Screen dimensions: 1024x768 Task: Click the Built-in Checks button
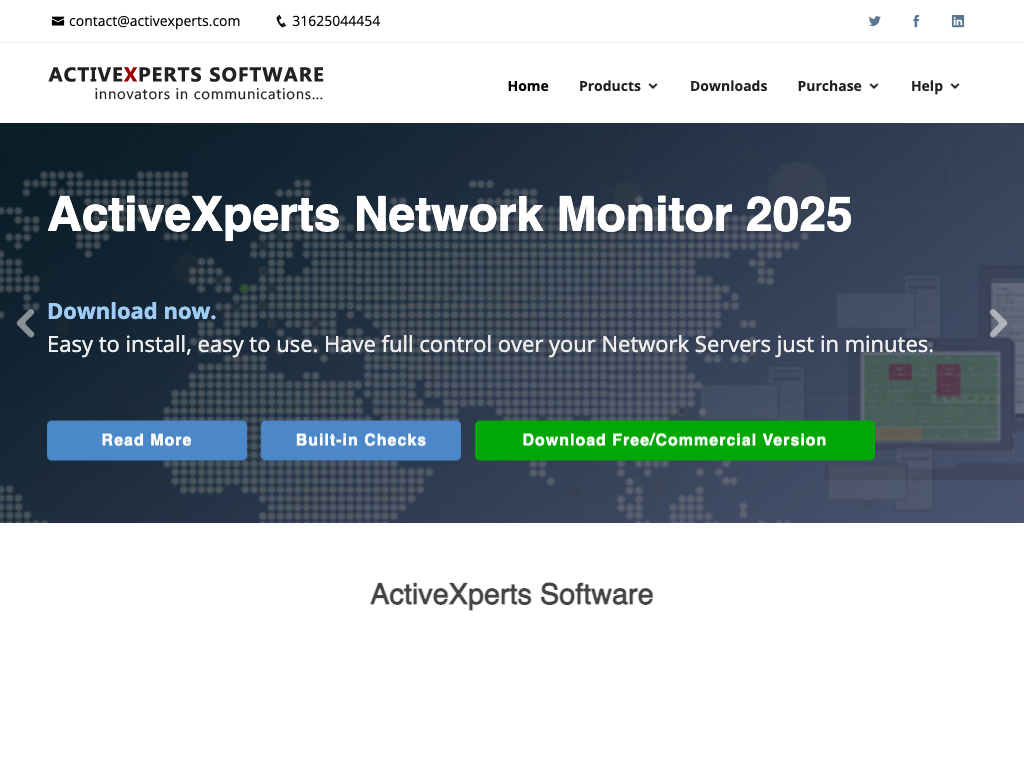tap(361, 440)
